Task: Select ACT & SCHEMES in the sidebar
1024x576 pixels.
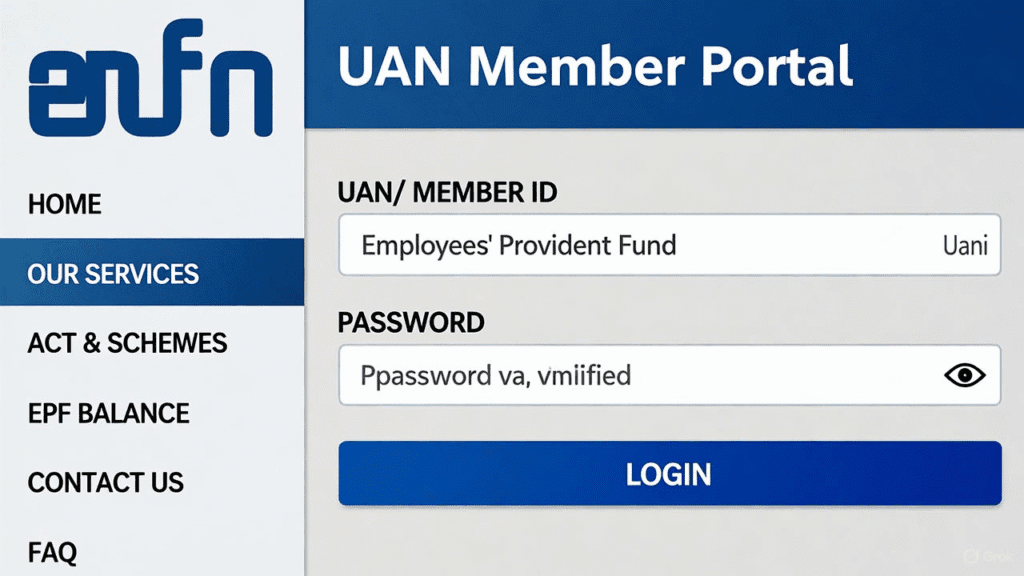Action: tap(127, 343)
